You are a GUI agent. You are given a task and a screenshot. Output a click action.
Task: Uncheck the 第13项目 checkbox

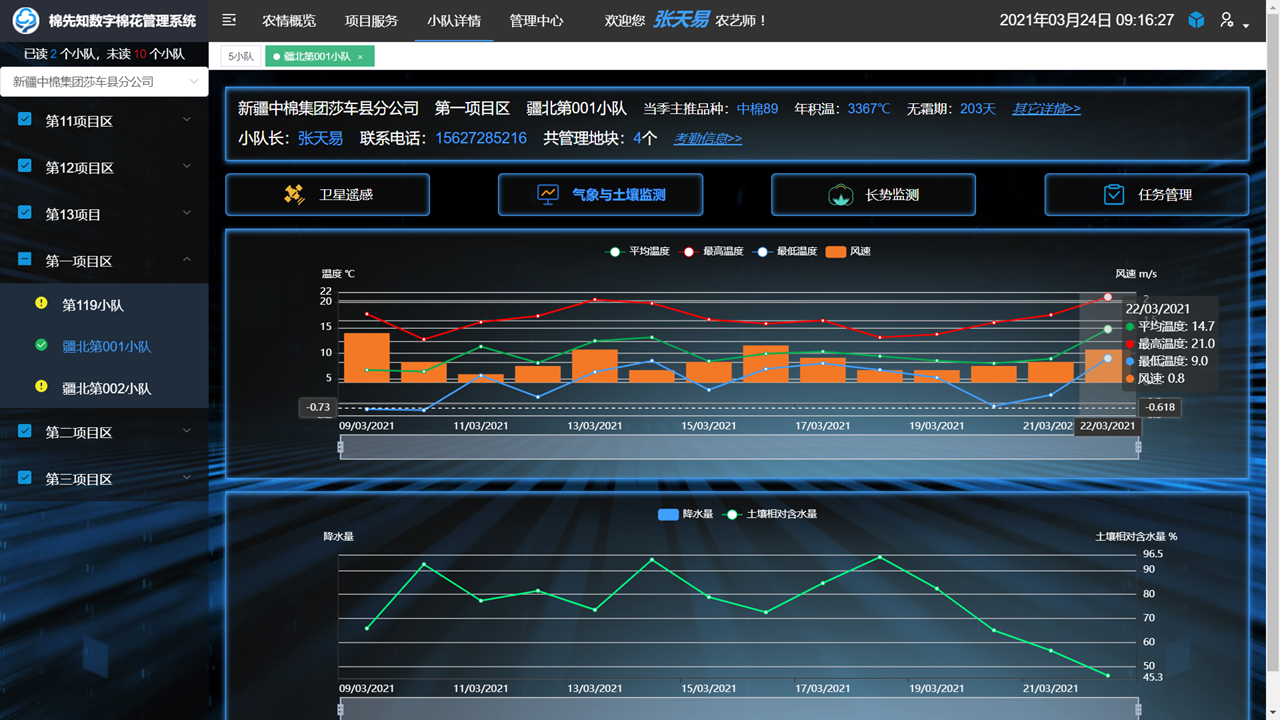25,213
